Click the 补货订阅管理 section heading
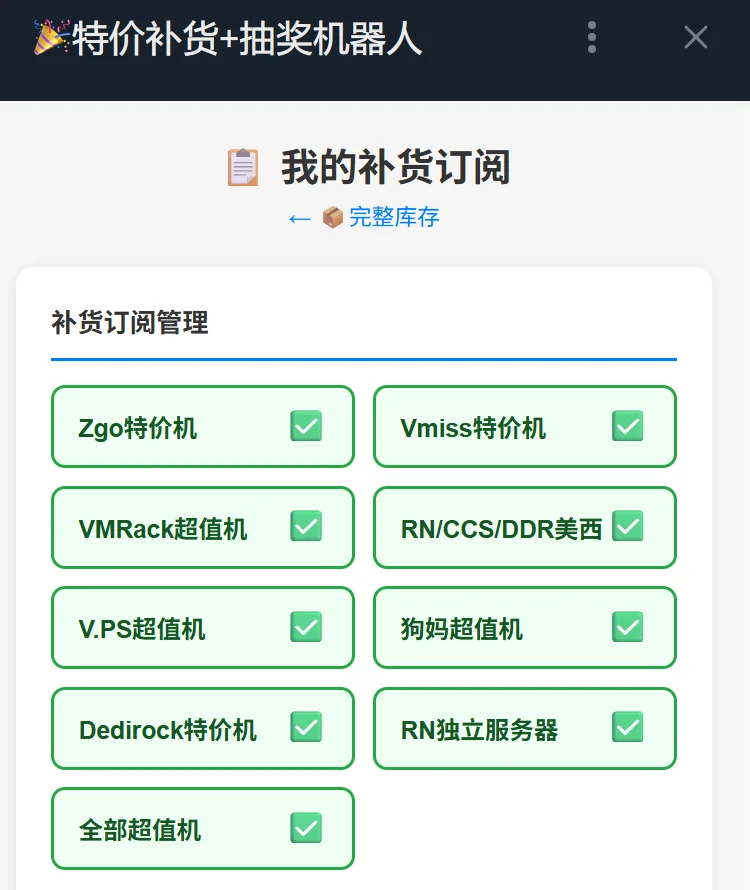The width and height of the screenshot is (750, 890). [x=130, y=322]
